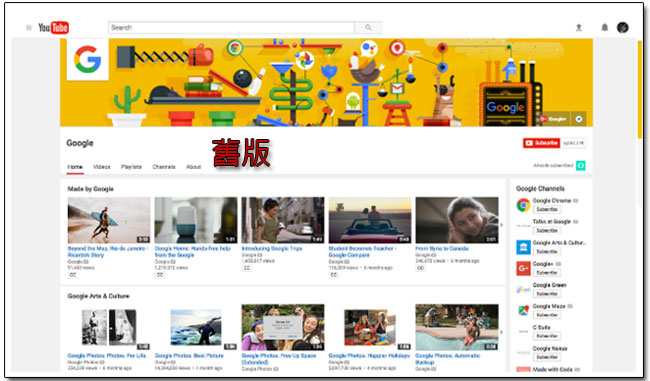Click the Google channel logo avatar
Viewport: 650px width, 381px height.
coord(87,59)
